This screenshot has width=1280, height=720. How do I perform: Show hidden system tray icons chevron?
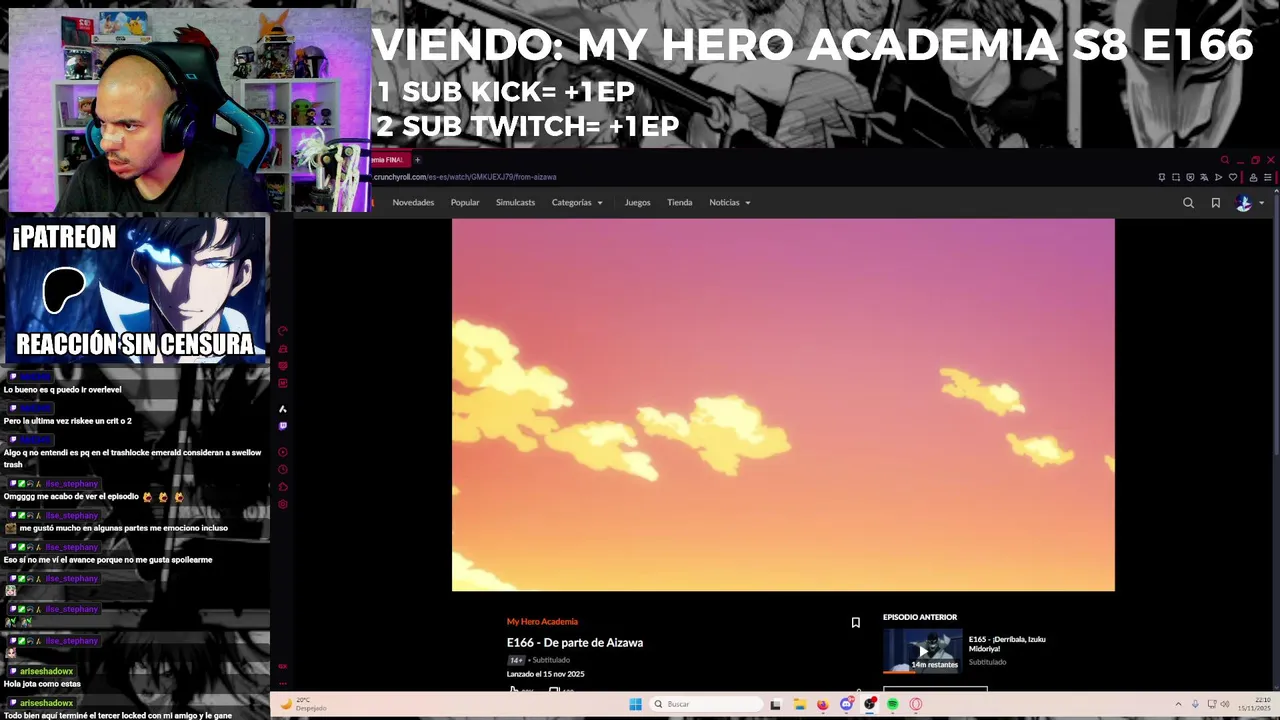(x=1179, y=704)
